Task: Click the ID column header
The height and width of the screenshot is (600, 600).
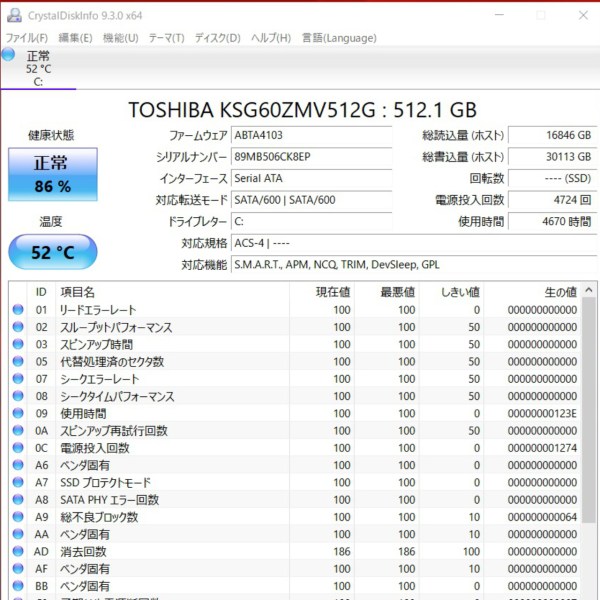Action: click(41, 292)
